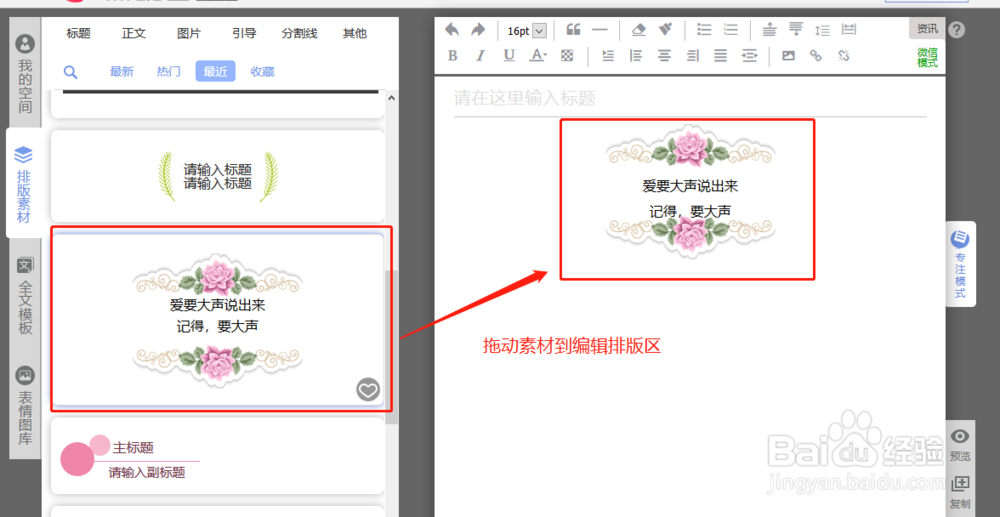Preview the article with 预览
The height and width of the screenshot is (517, 1000).
point(960,444)
